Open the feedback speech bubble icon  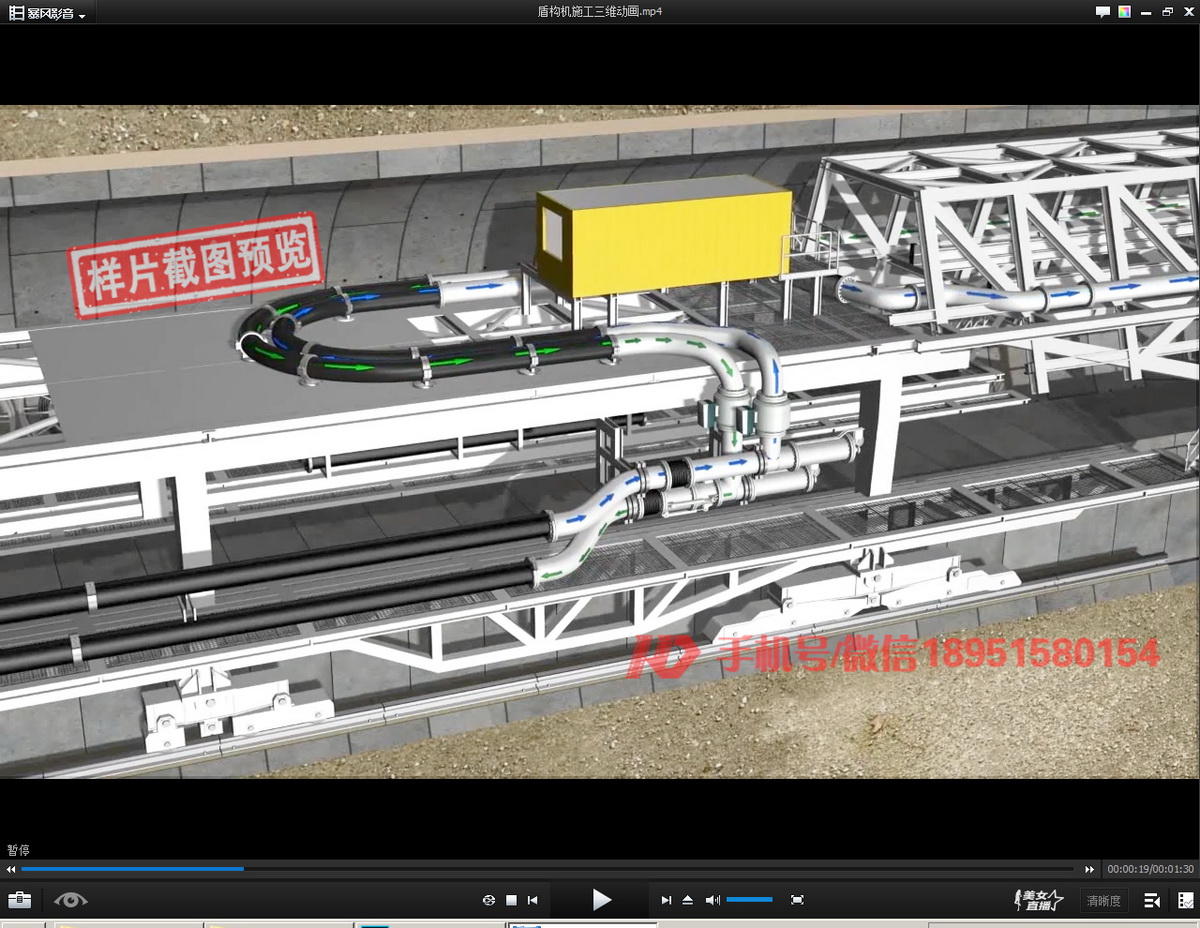pos(1103,12)
